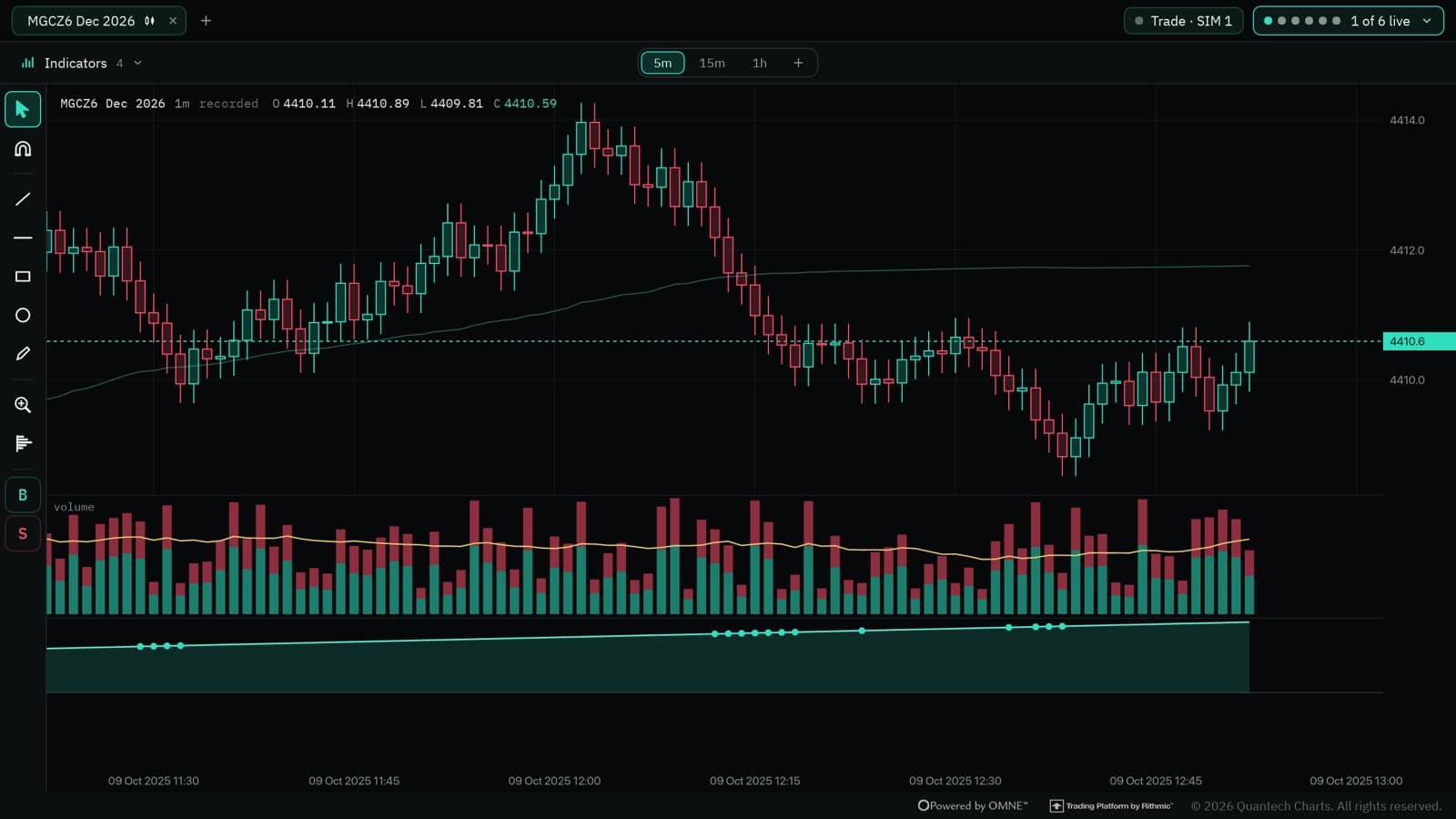Click the 4414.0 price axis label
Viewport: 1456px width, 819px height.
pos(1407,120)
